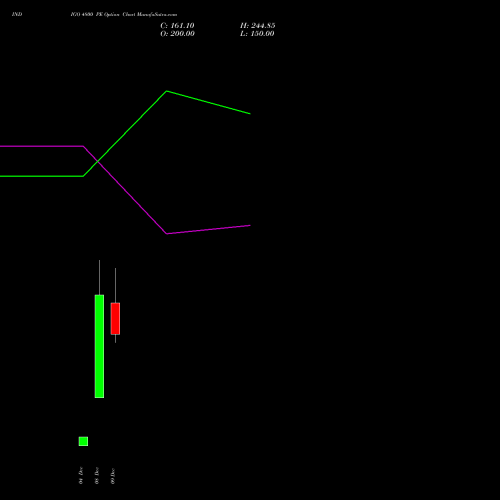Click the 08 Dec date label
The height and width of the screenshot is (500, 500).
[x=97, y=475]
